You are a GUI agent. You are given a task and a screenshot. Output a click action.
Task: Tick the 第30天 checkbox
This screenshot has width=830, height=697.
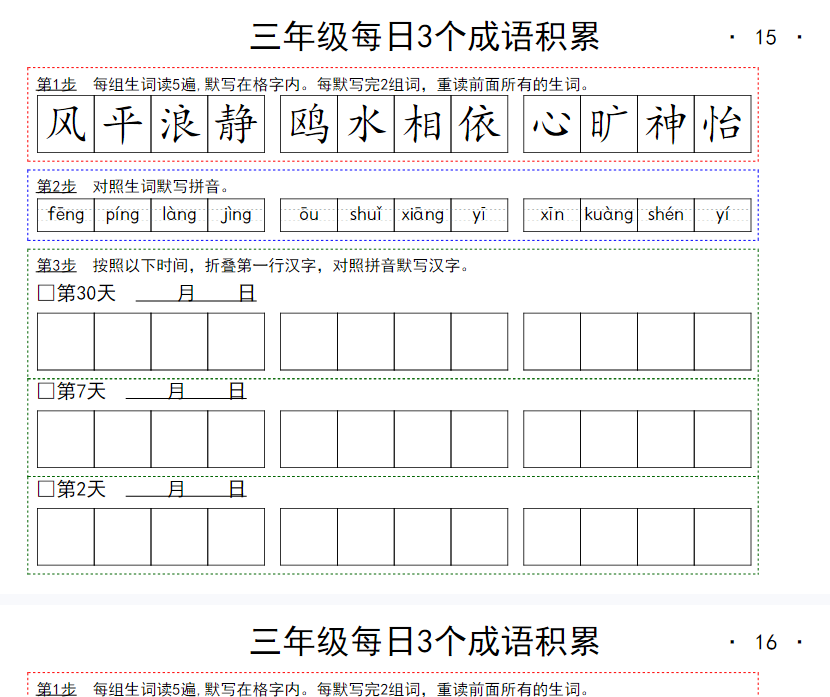coord(45,293)
